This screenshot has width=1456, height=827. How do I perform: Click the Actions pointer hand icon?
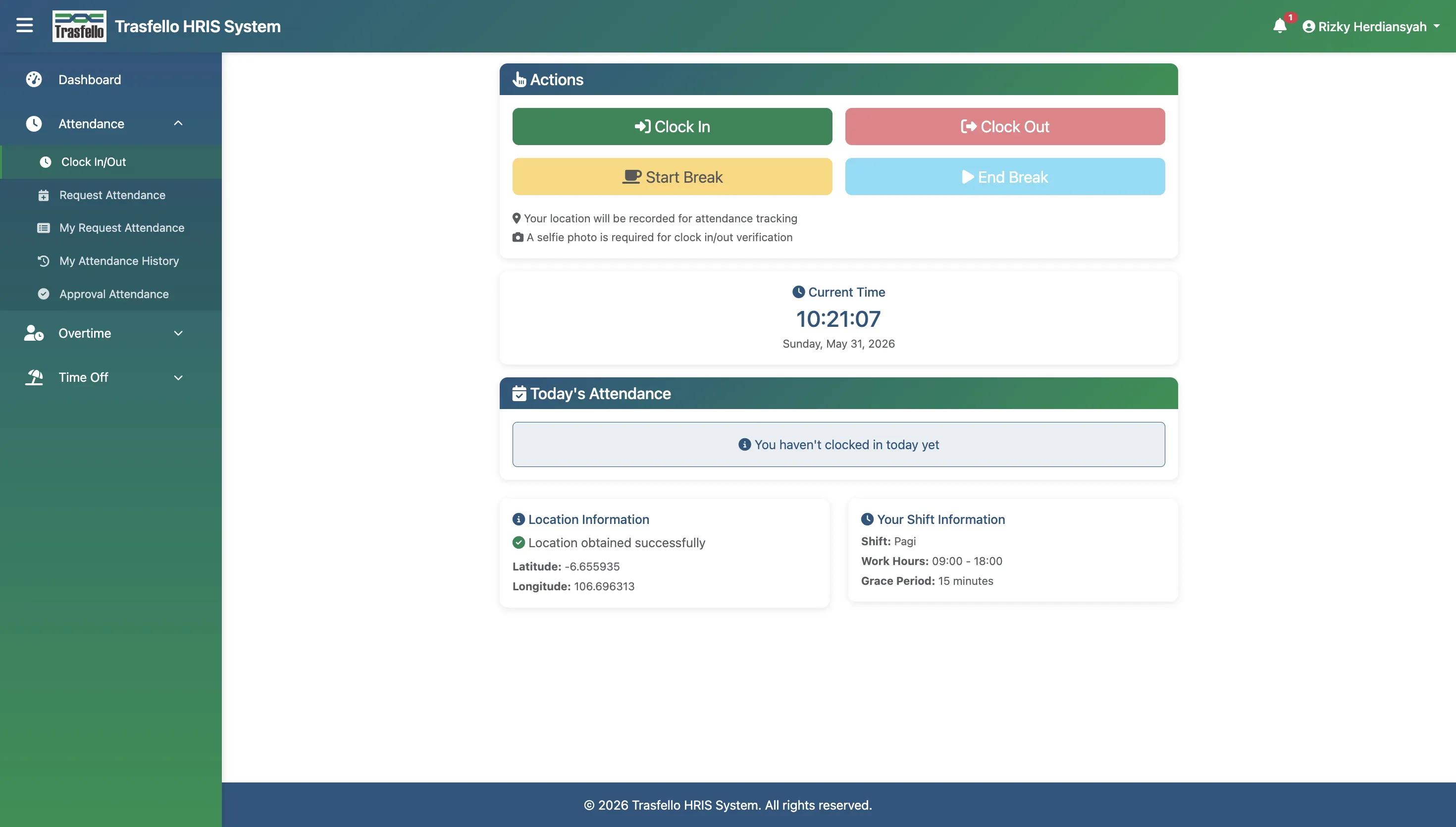point(519,80)
